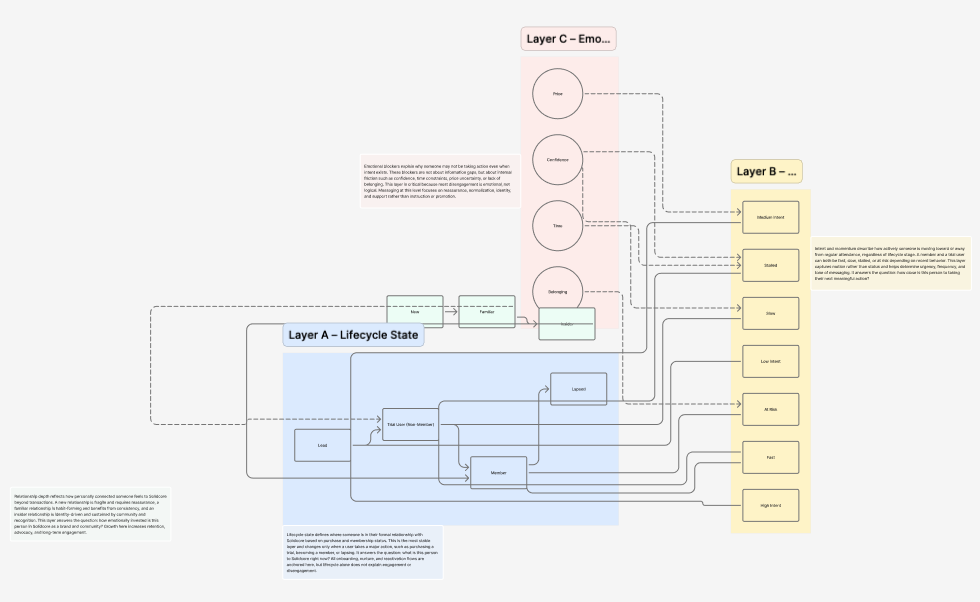Select the Familiar relationship box
This screenshot has height=602, width=980.
[x=487, y=312]
